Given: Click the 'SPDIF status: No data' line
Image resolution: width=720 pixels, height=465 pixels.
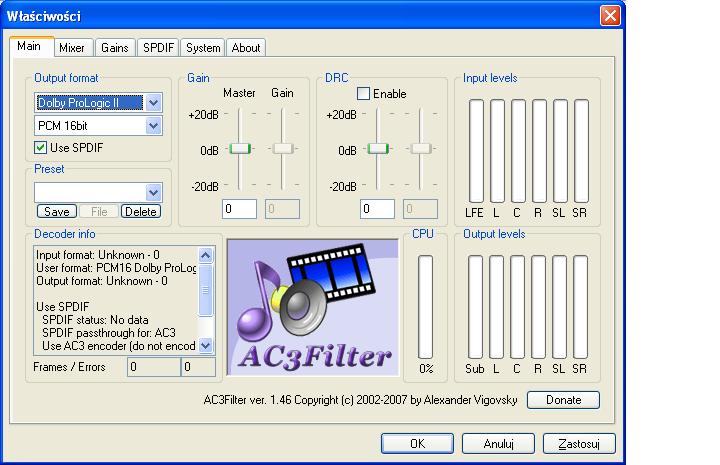Looking at the screenshot, I should [95, 320].
